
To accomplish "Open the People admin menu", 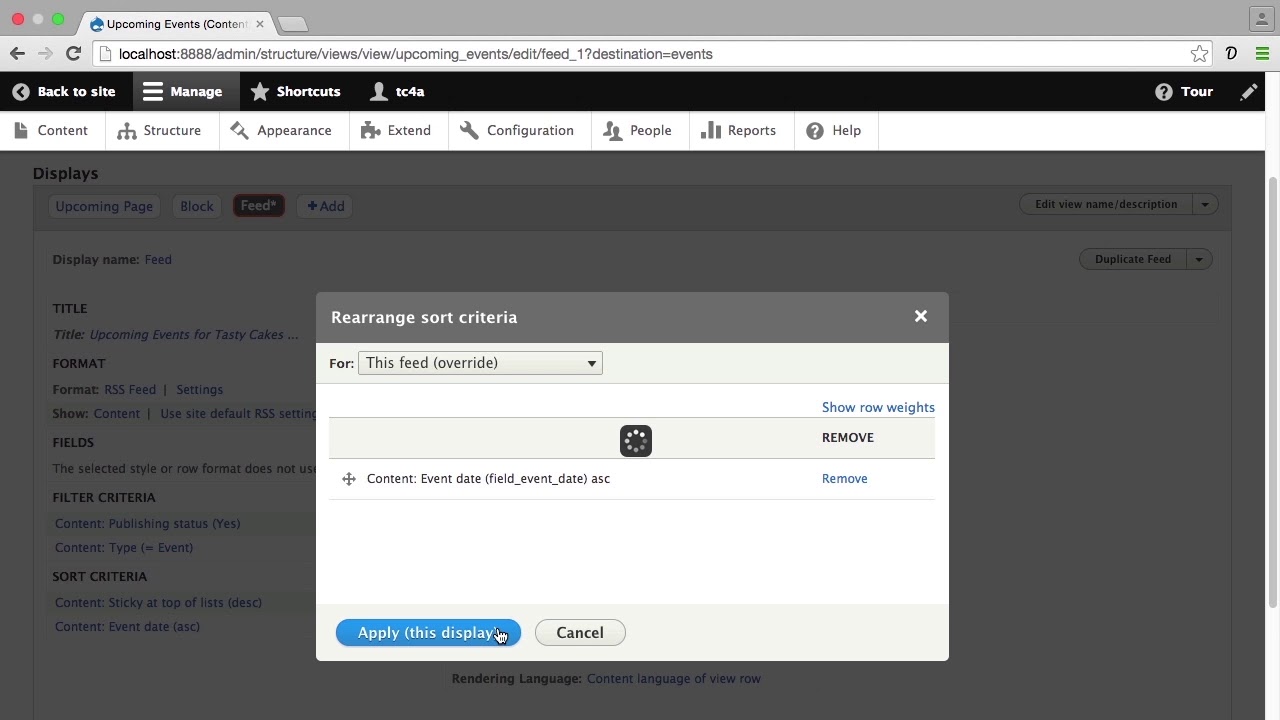I will click(638, 130).
